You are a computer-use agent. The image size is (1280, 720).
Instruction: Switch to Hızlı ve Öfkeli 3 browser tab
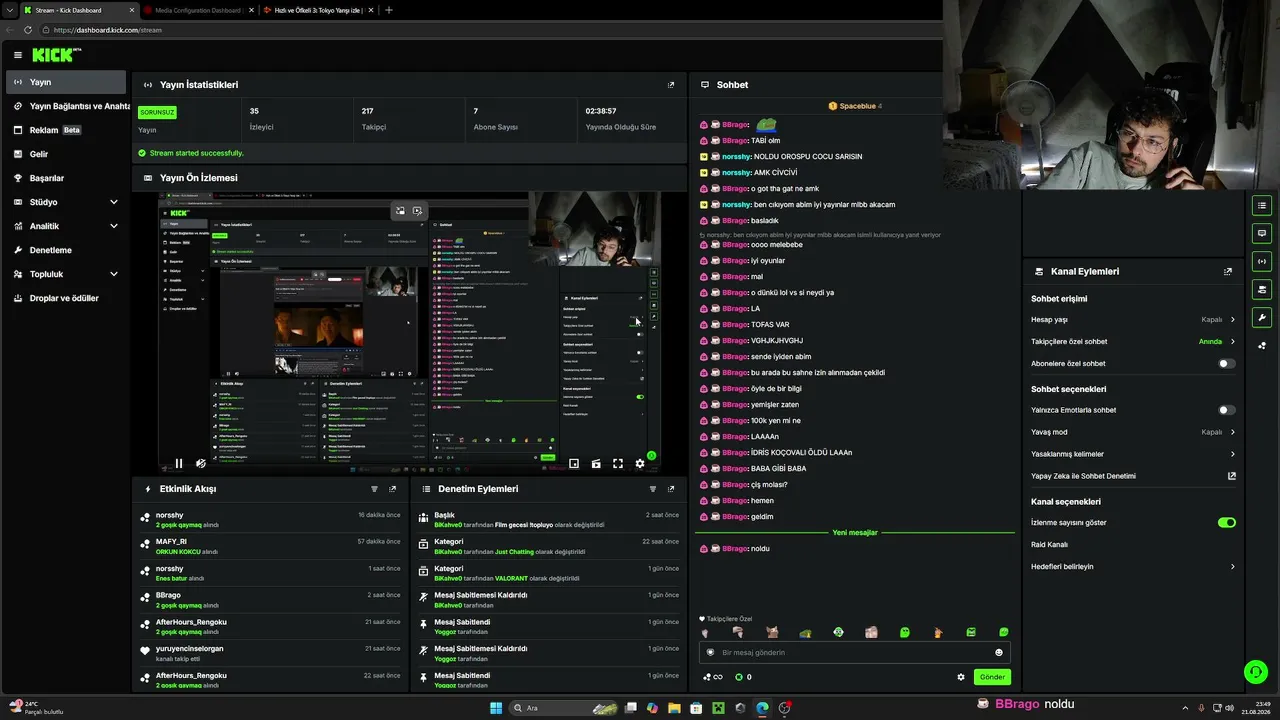coord(318,10)
